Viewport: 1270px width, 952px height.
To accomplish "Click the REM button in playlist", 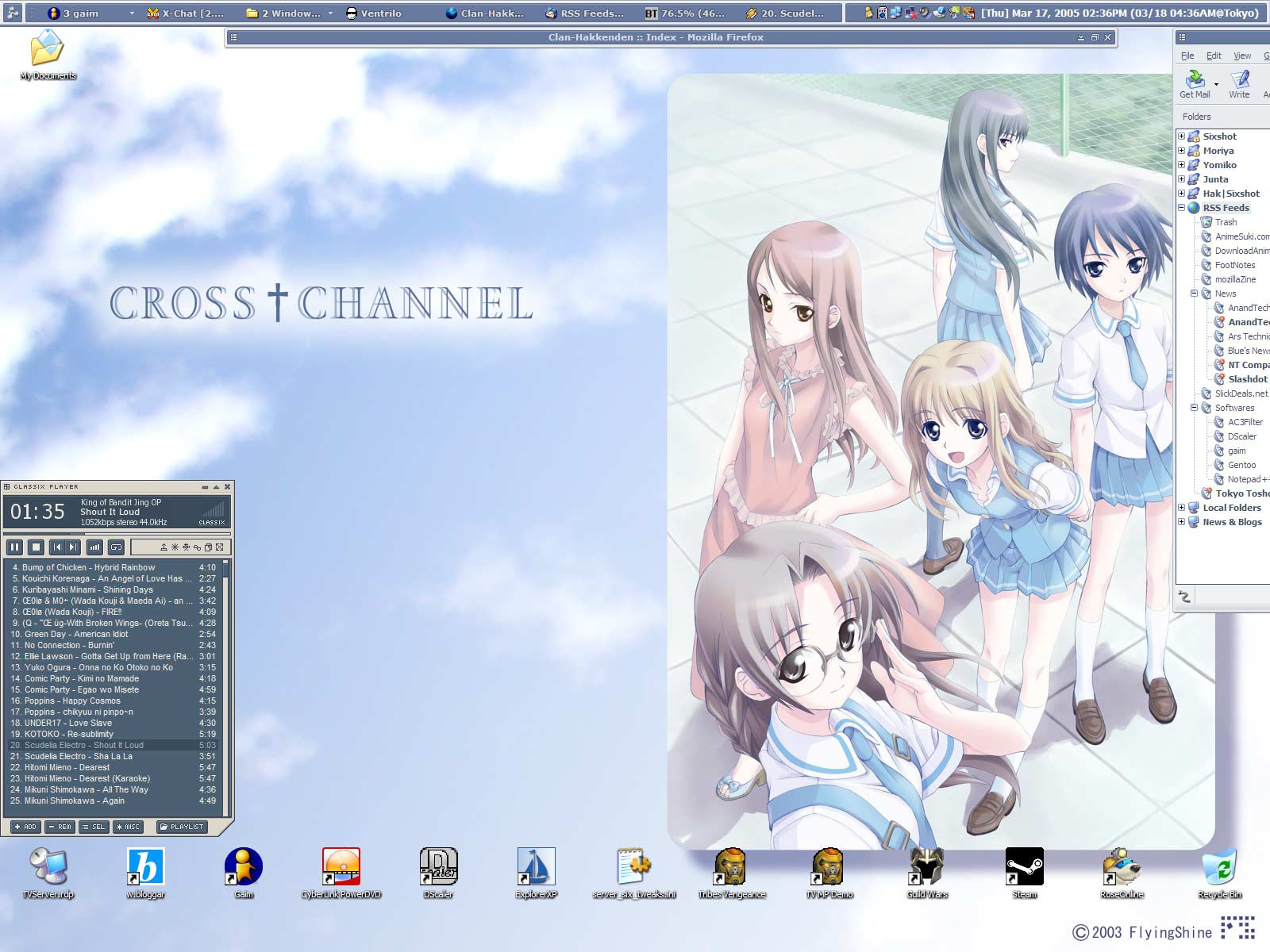I will click(60, 827).
